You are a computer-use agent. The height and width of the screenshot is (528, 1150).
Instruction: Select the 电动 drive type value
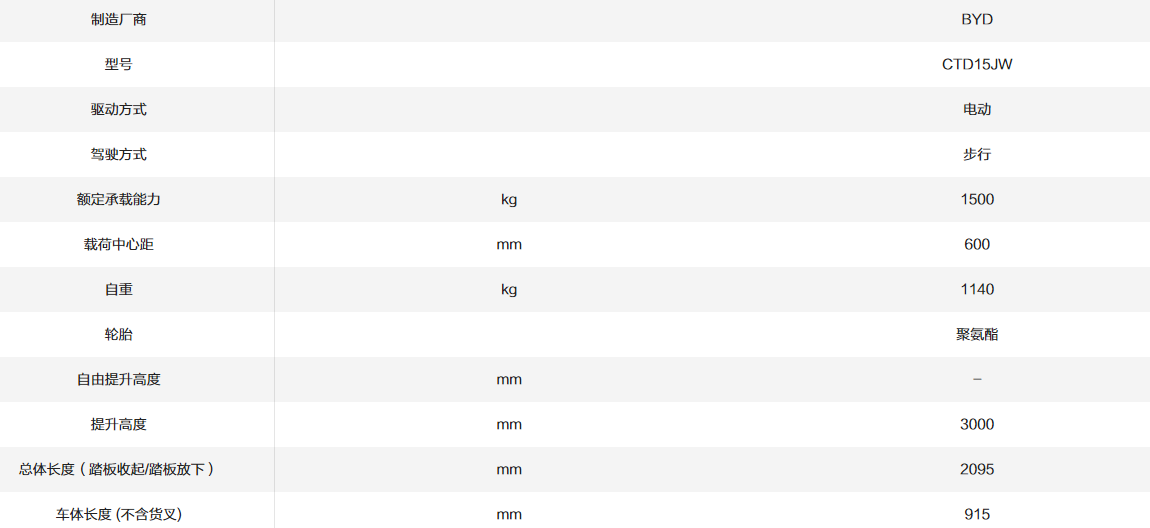click(x=976, y=109)
